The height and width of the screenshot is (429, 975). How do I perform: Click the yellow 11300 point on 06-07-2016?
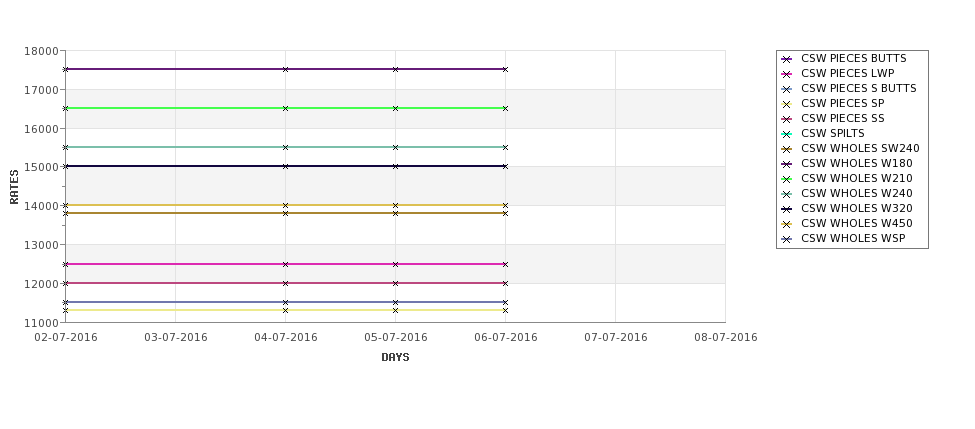click(x=506, y=310)
